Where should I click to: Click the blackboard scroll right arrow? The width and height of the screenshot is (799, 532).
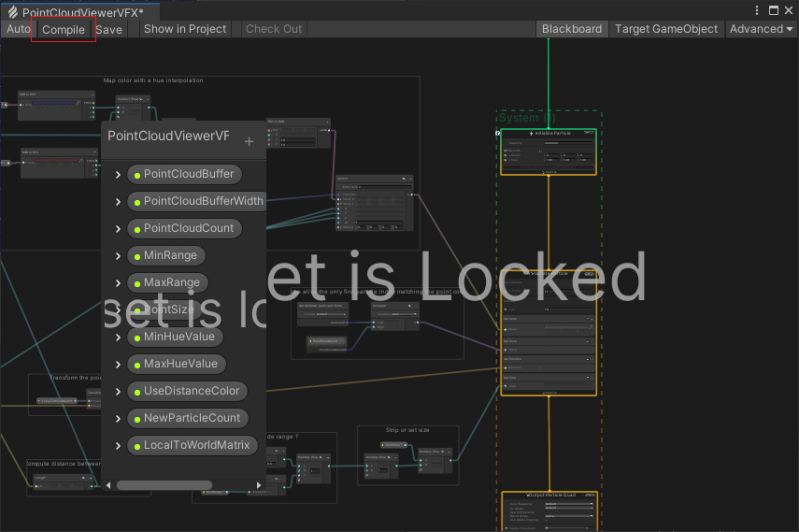pyautogui.click(x=259, y=485)
